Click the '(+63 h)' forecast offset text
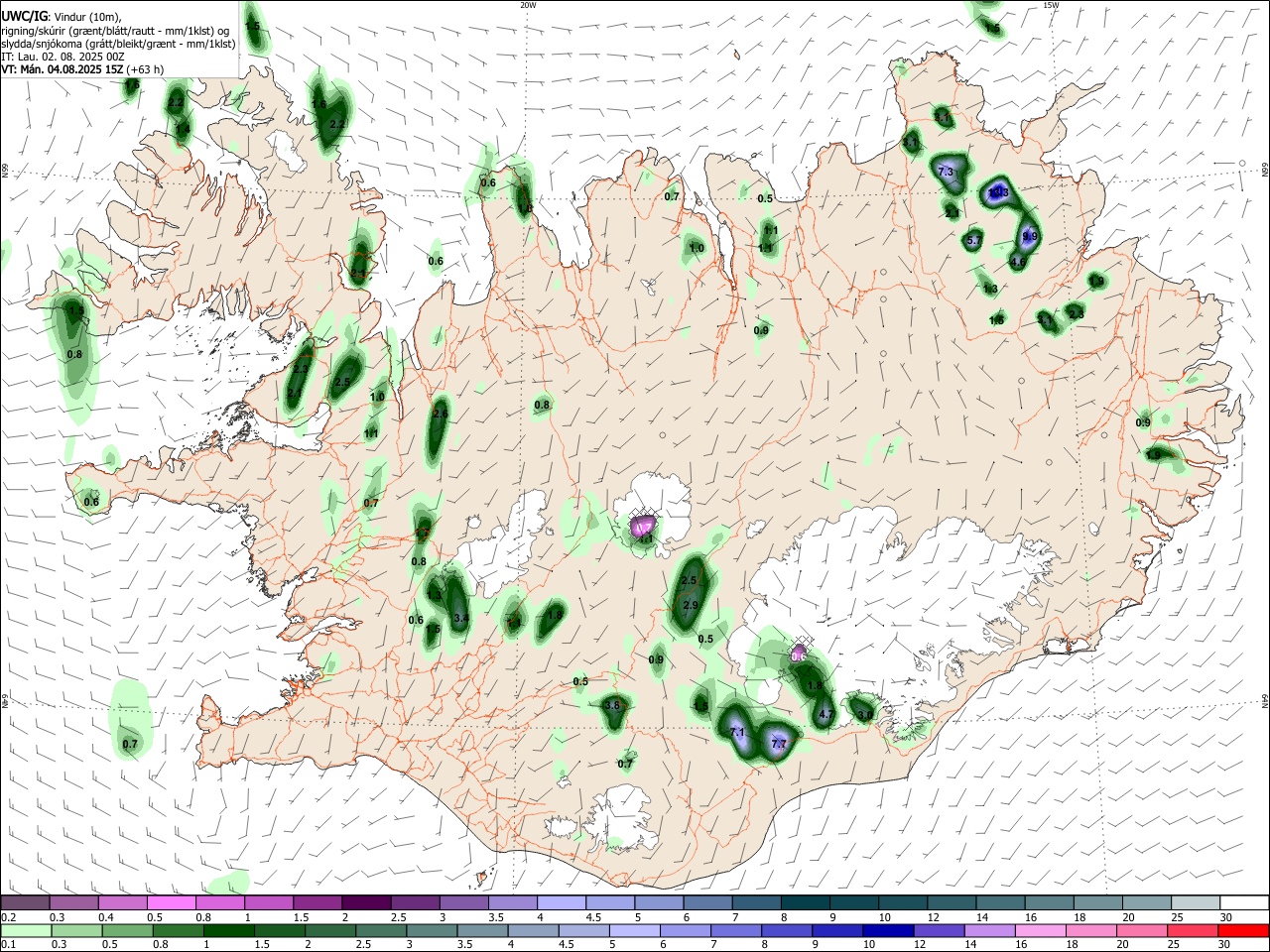 point(145,69)
